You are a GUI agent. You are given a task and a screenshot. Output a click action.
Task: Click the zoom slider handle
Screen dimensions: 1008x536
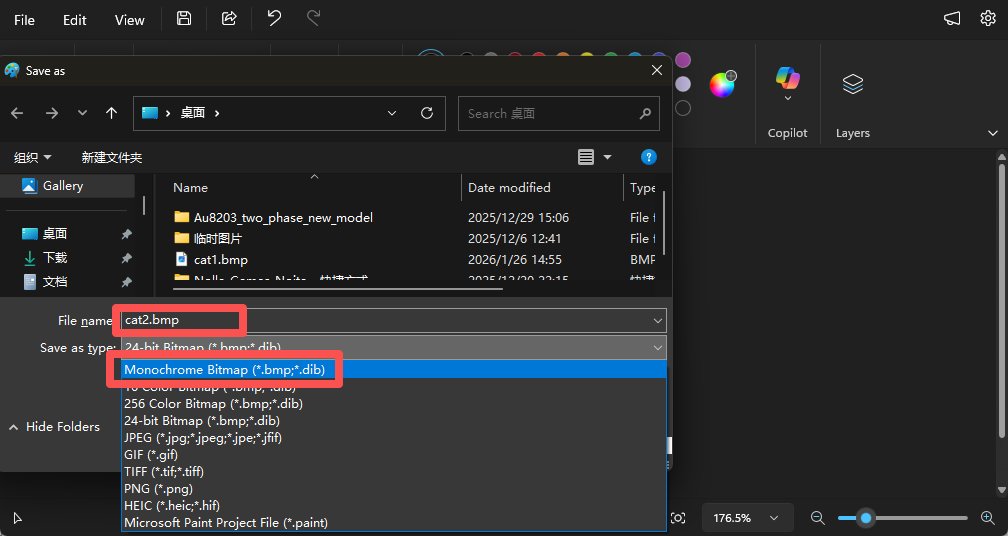(866, 518)
